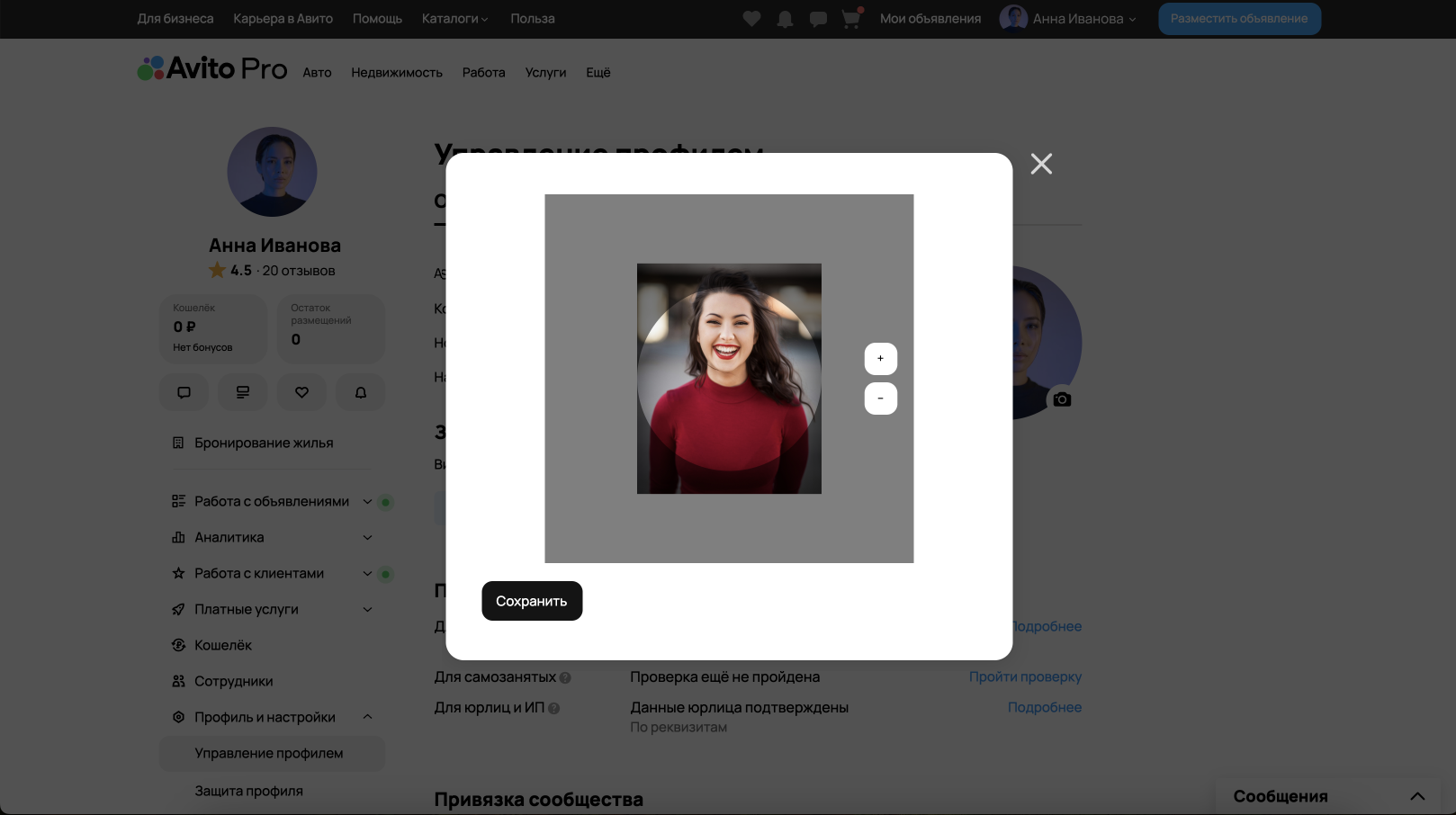
Task: Click Кошелёк sidebar wallet icon
Action: [x=178, y=645]
